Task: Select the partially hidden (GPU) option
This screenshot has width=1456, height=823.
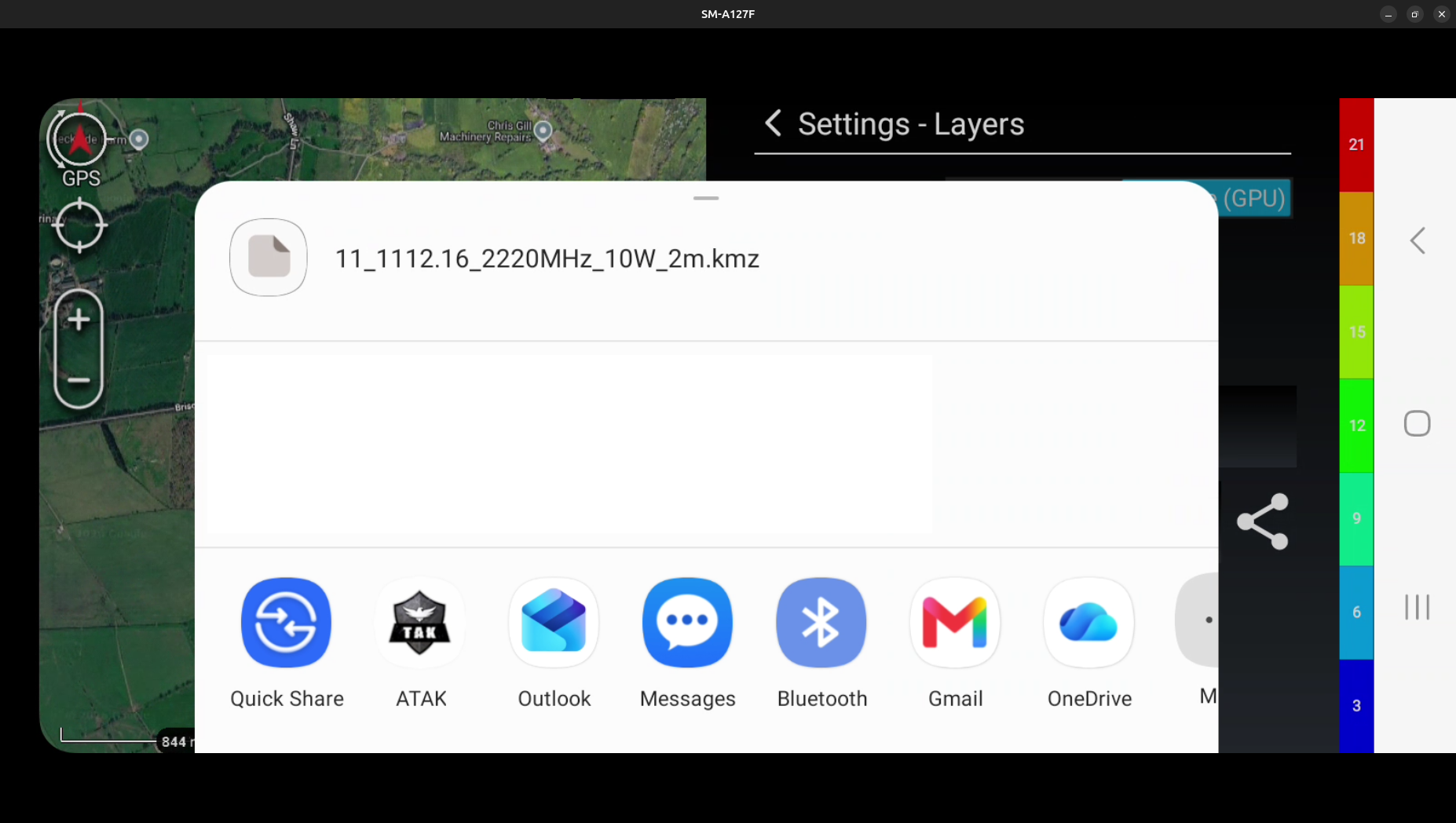Action: pos(1253,198)
